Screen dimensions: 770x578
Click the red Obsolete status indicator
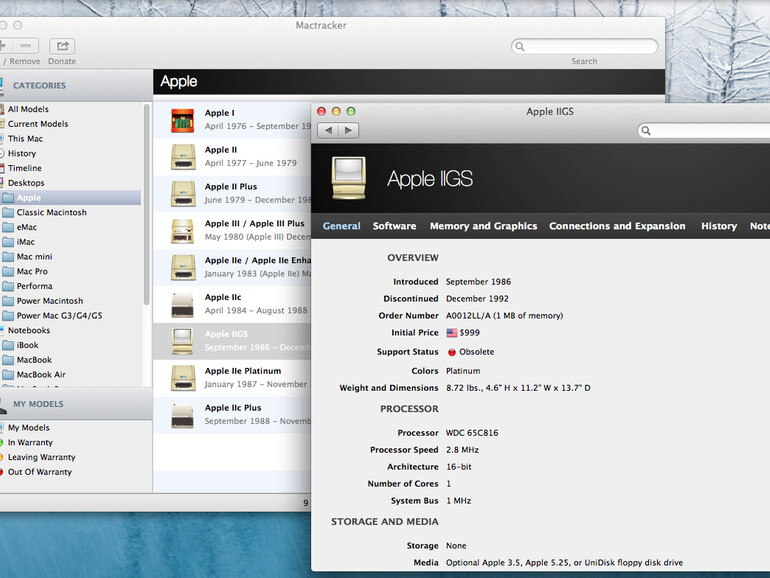(x=452, y=352)
